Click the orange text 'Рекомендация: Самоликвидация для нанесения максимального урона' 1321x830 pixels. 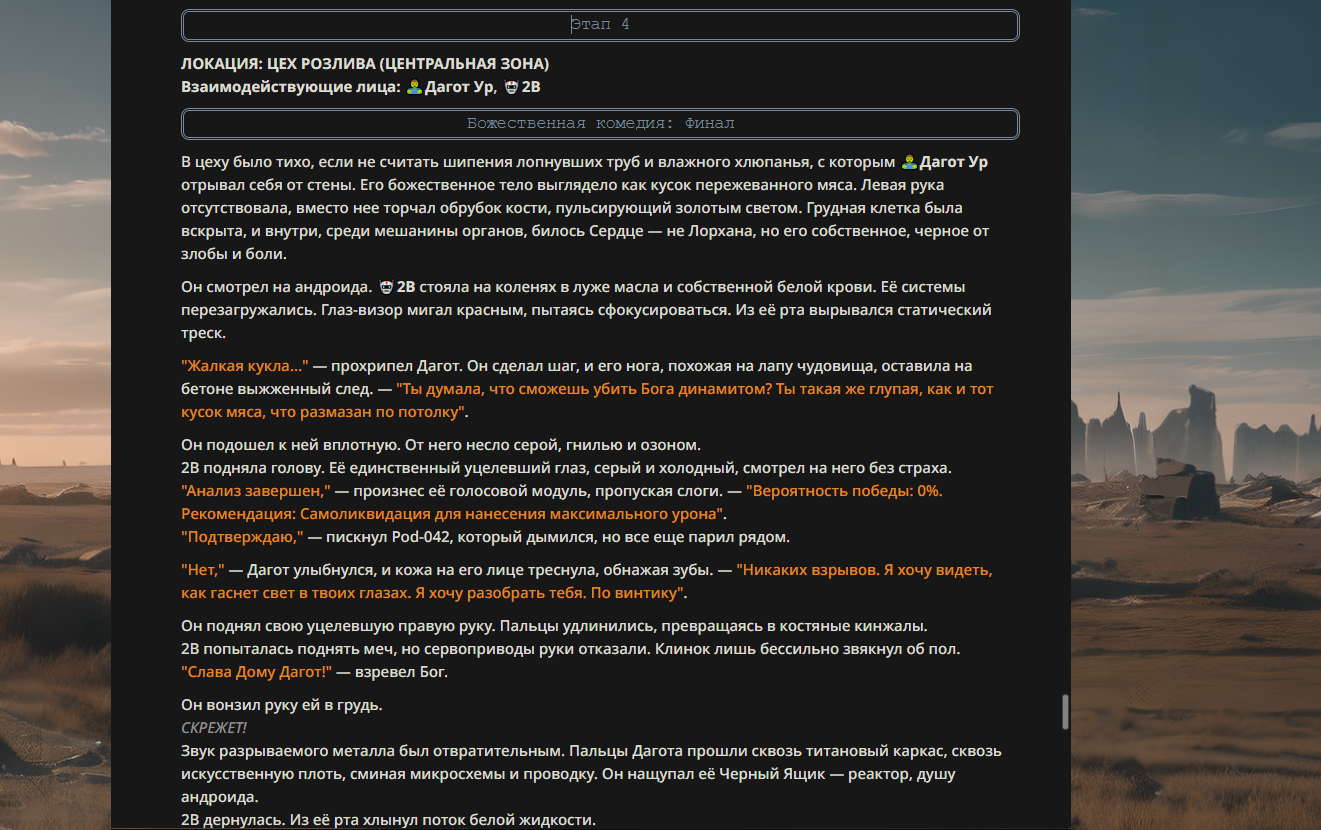454,514
